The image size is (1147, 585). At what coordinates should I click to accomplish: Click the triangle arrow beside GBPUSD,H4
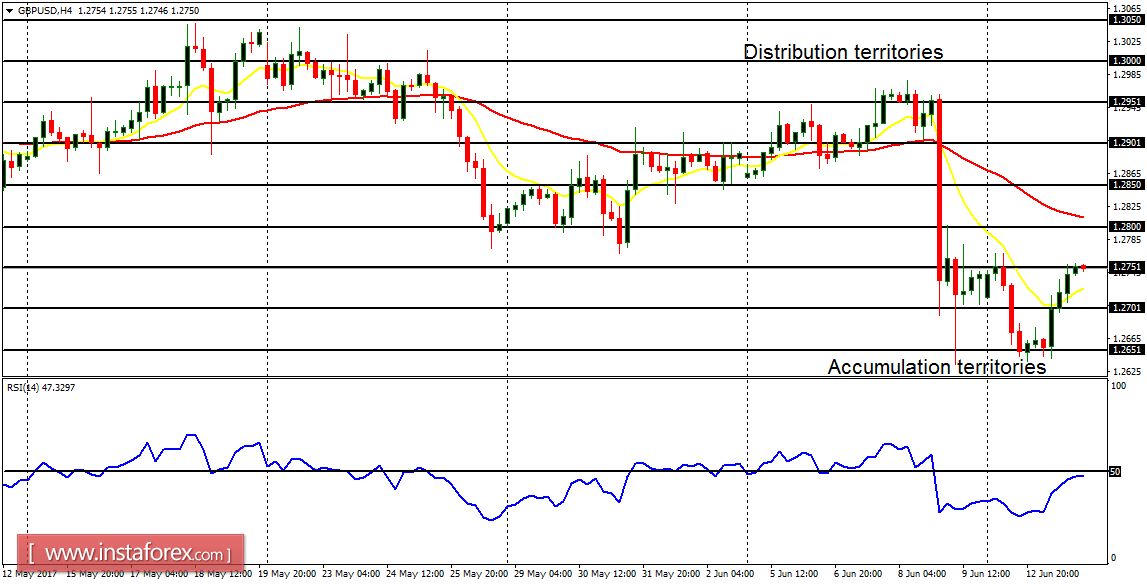[10, 11]
